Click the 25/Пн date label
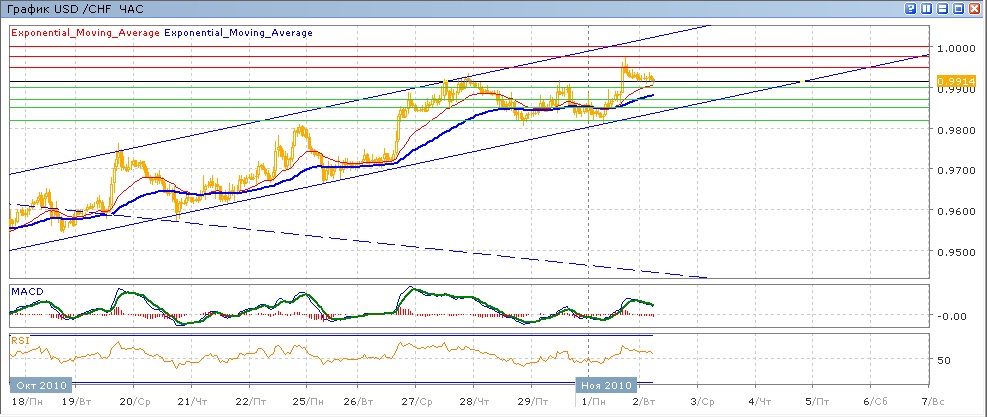 (x=308, y=401)
